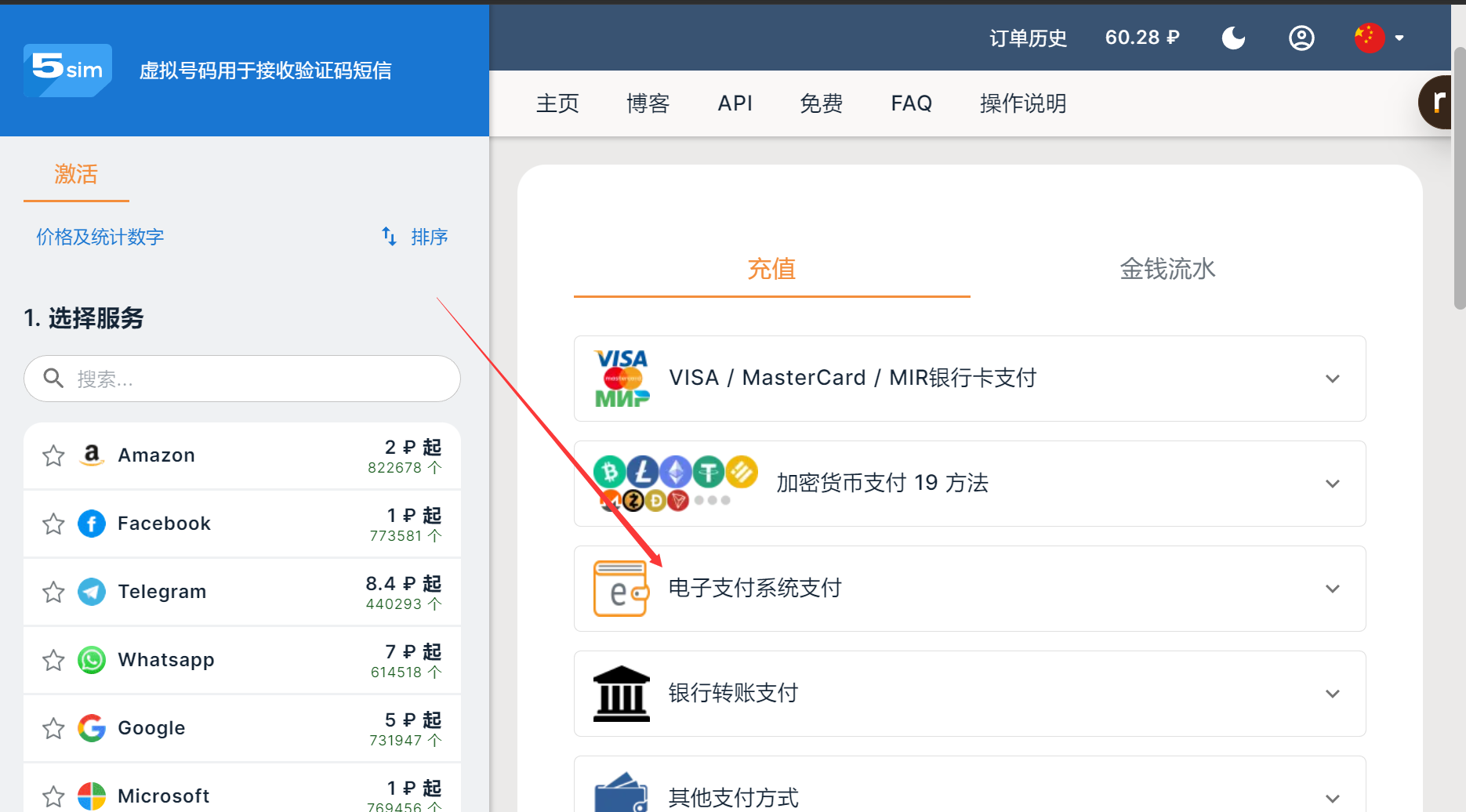Viewport: 1466px width, 812px height.
Task: Expand VISA / MasterCard / MIR银行卡支付 chevron
Action: click(x=1332, y=379)
